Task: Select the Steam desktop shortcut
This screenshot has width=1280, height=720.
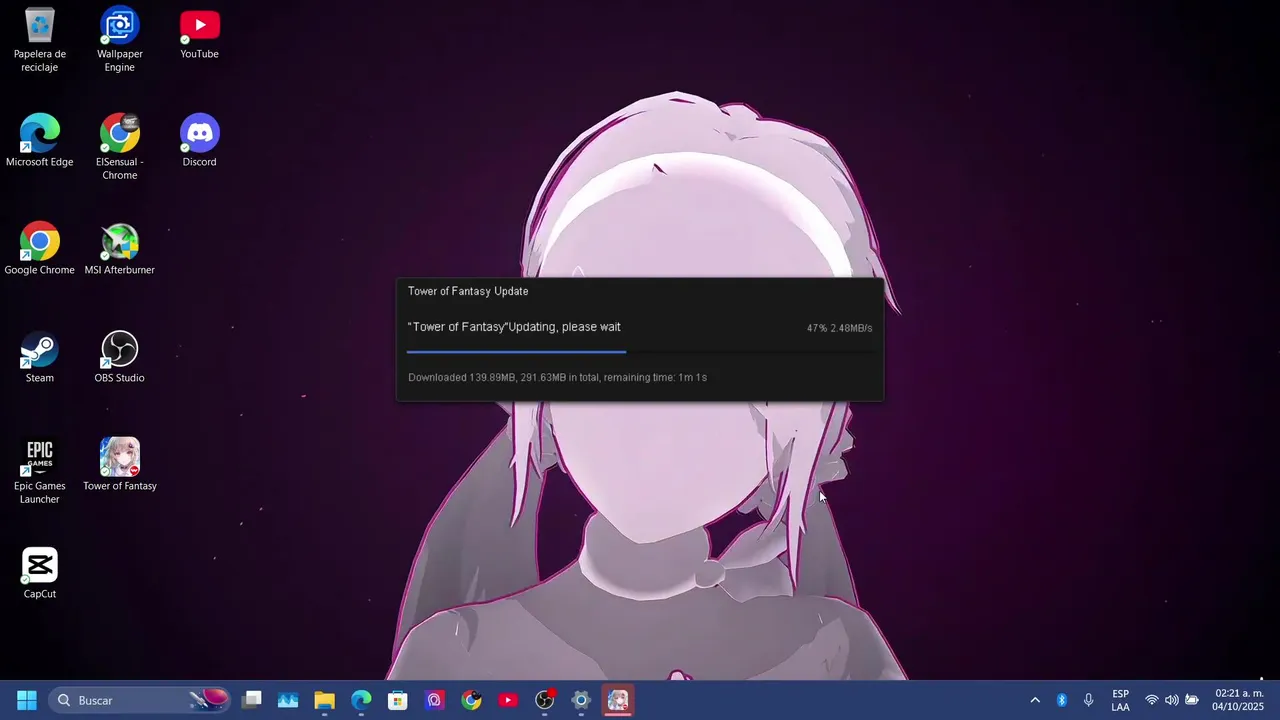Action: click(x=40, y=357)
